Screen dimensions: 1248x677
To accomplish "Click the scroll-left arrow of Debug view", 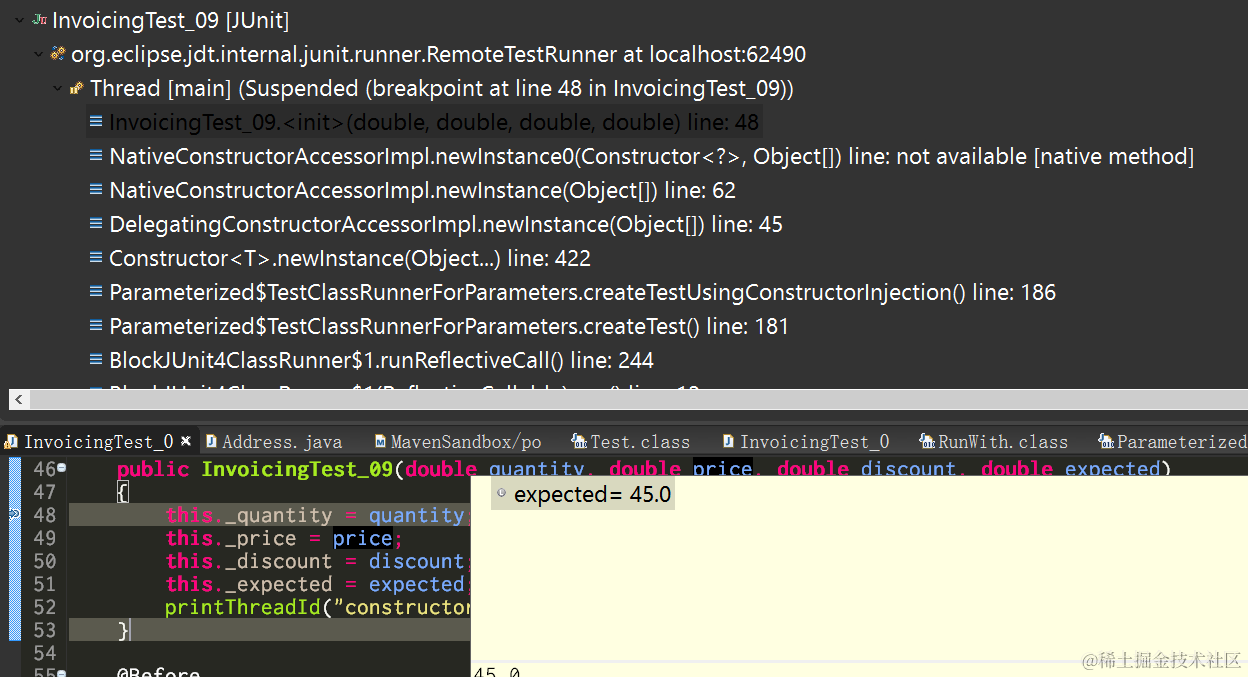I will (x=18, y=400).
